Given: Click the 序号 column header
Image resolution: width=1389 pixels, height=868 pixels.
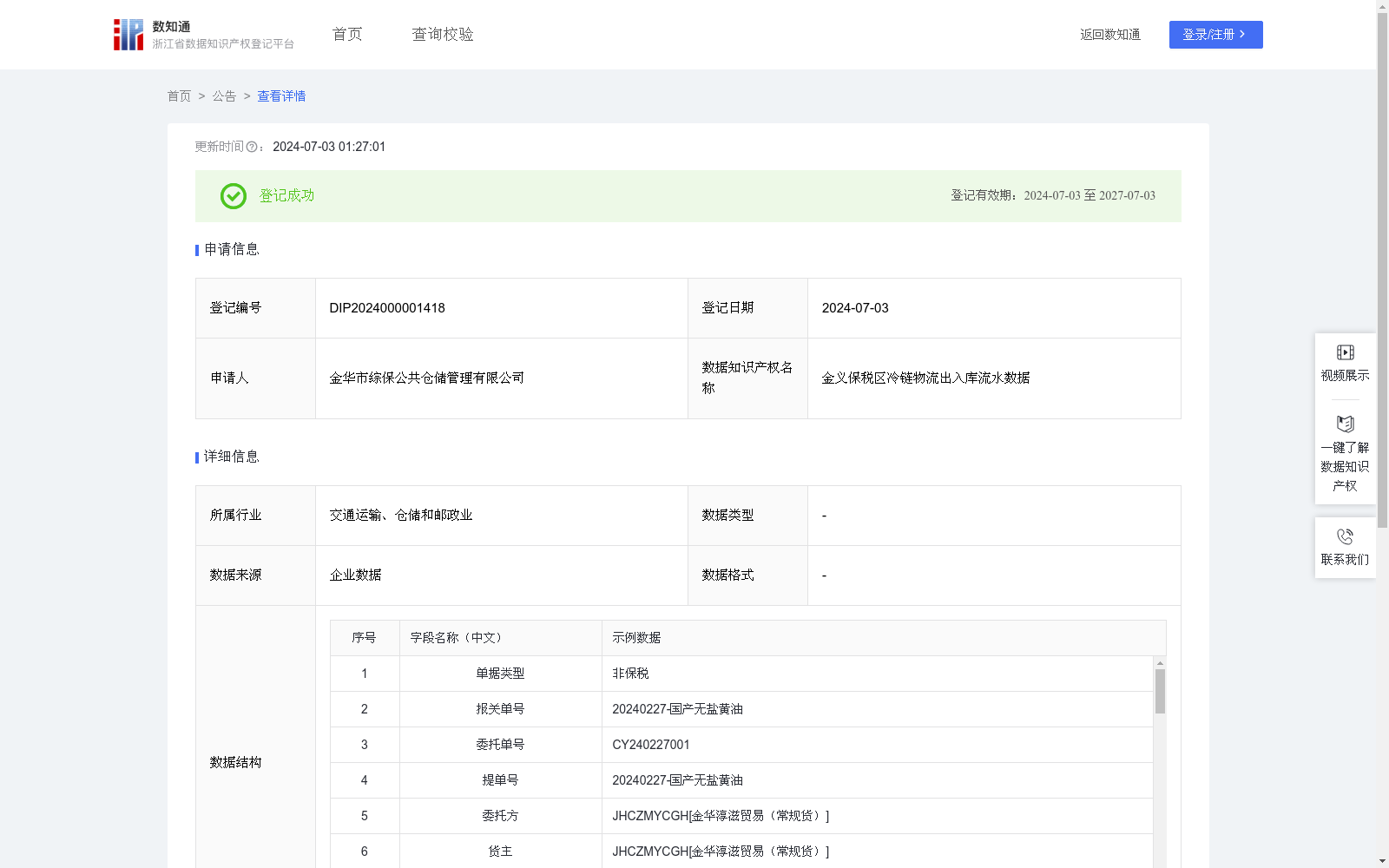Looking at the screenshot, I should (x=364, y=638).
